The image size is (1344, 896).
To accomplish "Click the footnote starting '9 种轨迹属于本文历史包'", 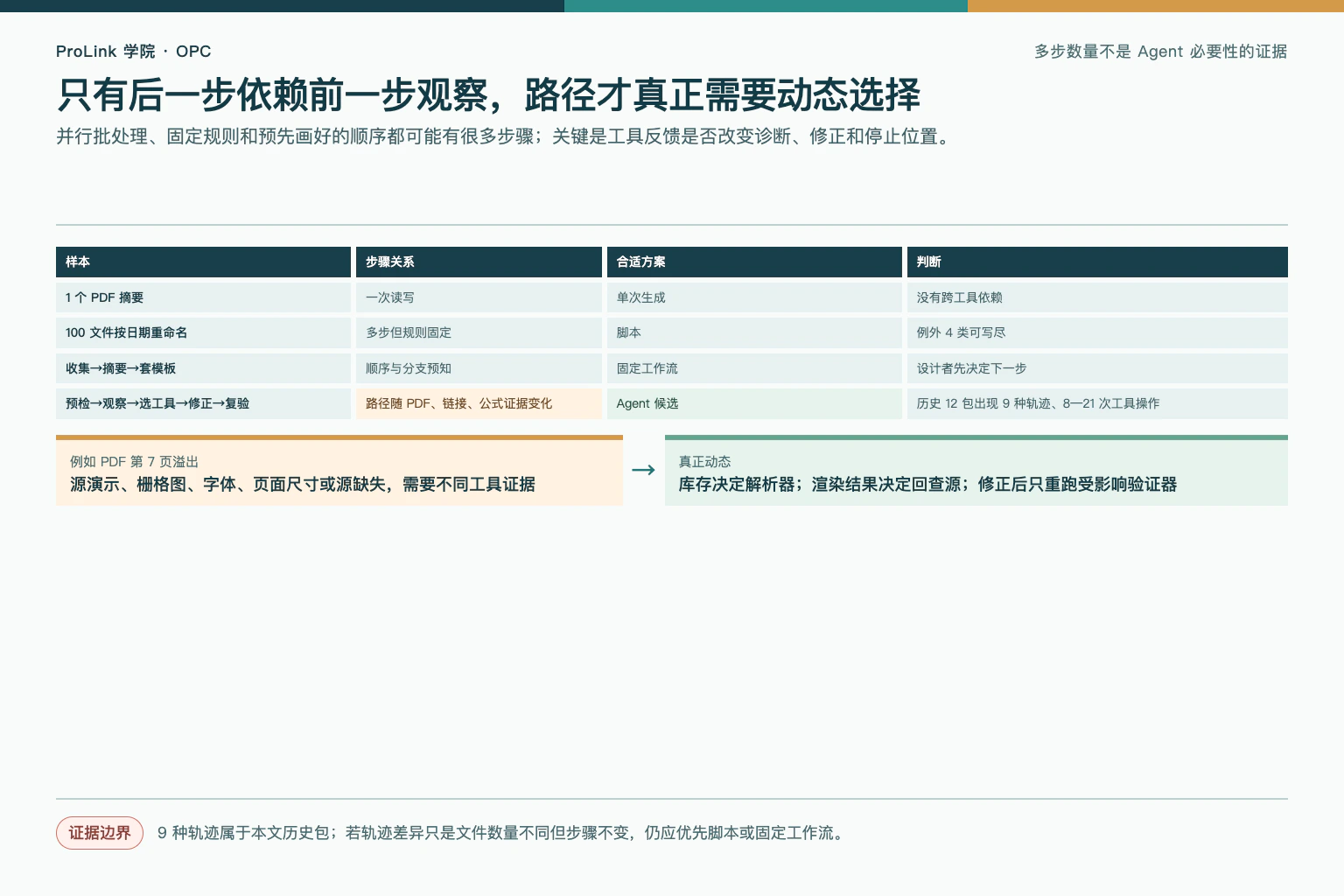I will click(x=502, y=833).
